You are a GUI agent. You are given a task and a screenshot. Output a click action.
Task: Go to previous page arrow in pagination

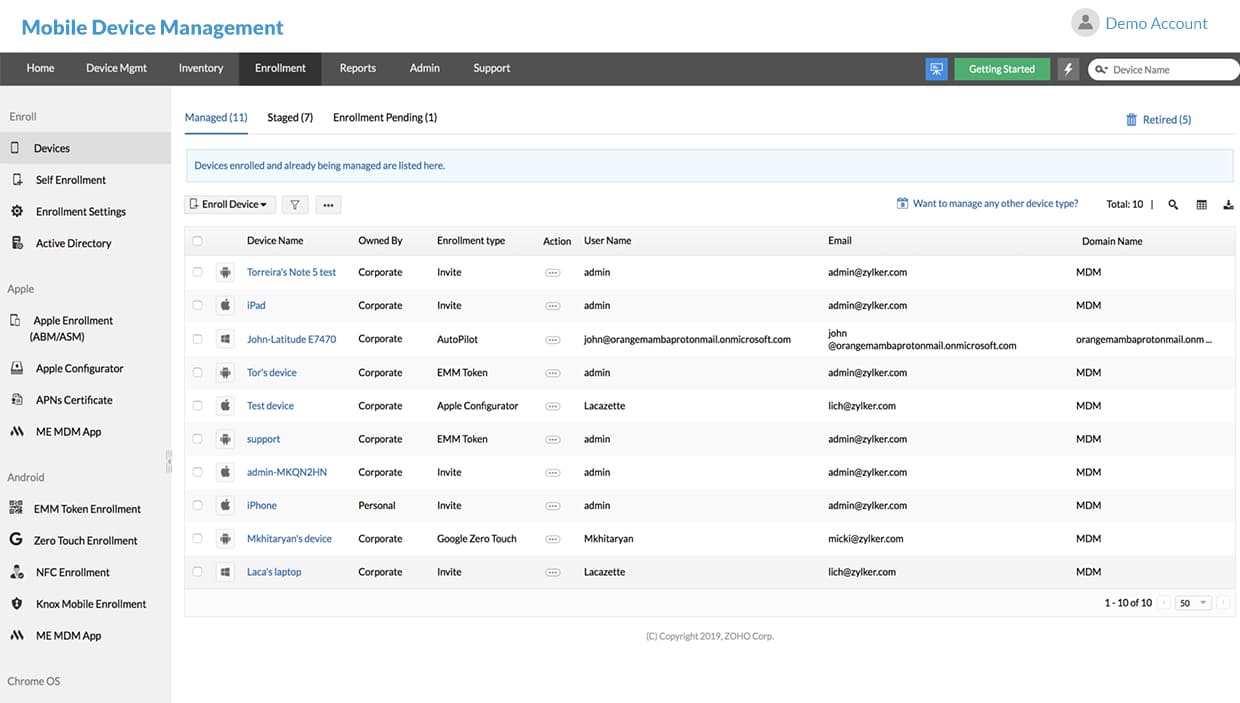pos(1164,603)
